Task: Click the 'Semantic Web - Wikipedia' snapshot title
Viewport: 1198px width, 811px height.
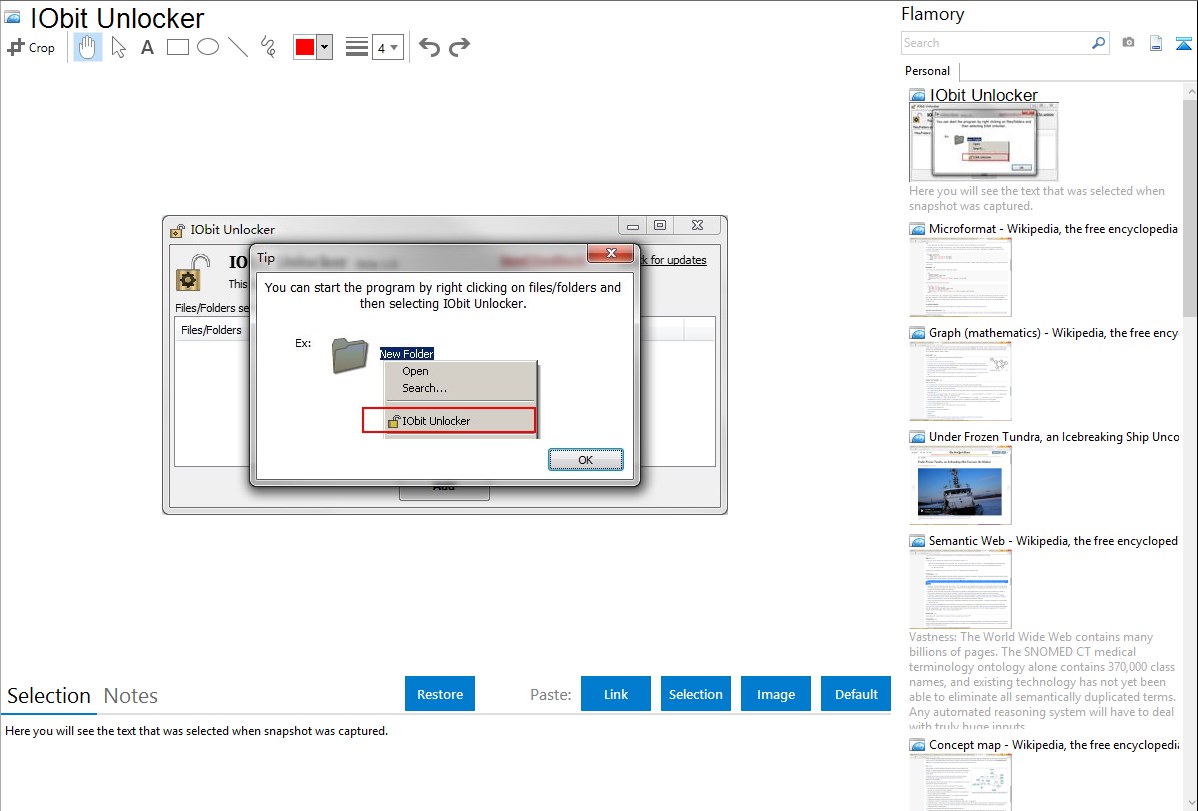Action: [1053, 540]
